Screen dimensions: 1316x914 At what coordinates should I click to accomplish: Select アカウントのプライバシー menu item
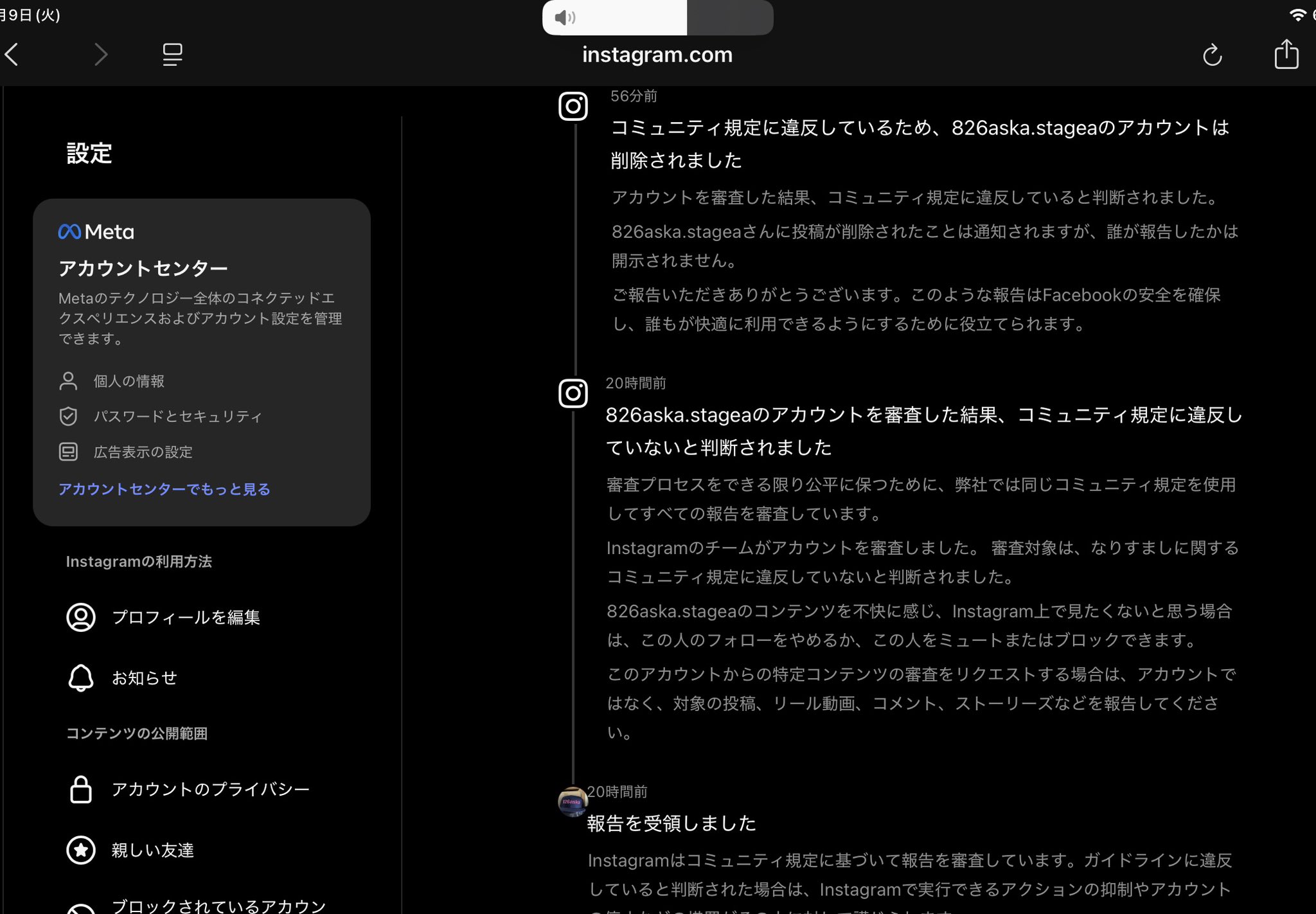(x=211, y=789)
